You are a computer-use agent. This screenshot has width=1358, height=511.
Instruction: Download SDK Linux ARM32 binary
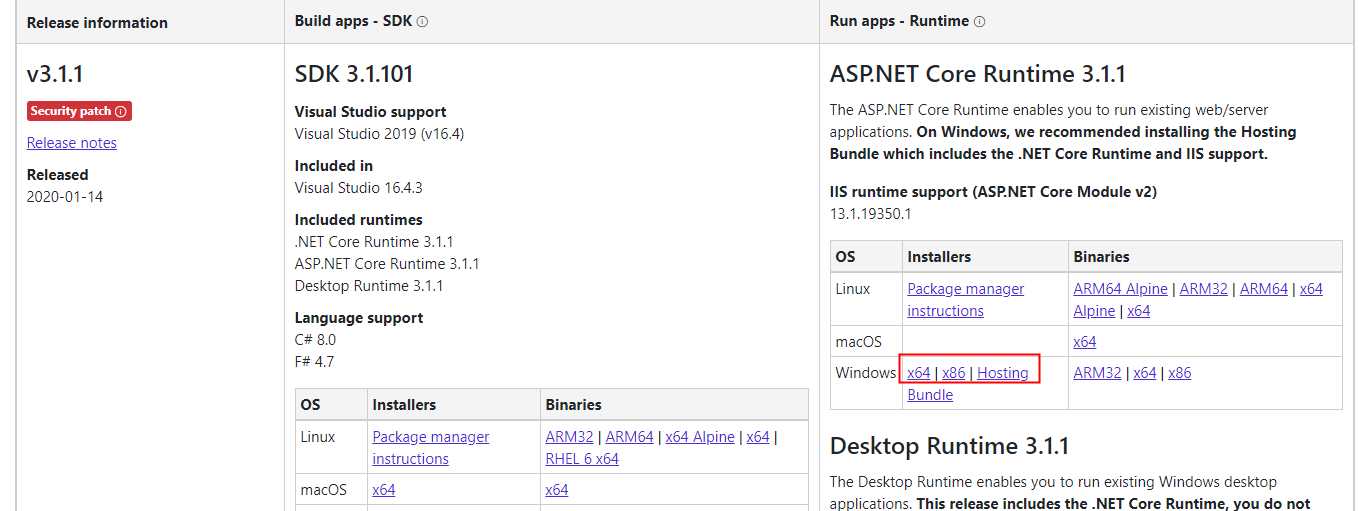click(569, 437)
